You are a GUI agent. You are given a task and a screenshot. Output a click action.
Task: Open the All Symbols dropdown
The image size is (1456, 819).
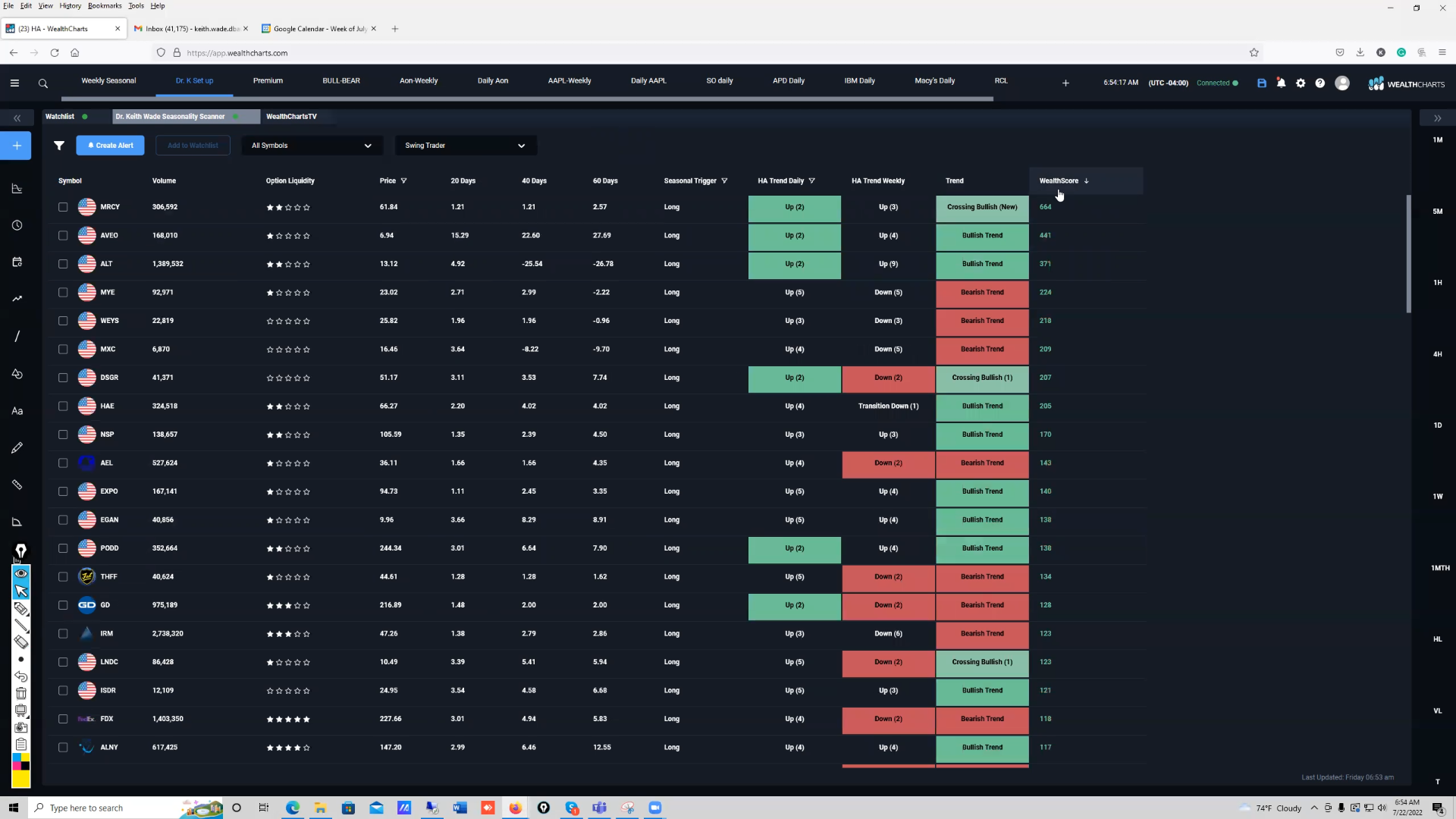312,146
